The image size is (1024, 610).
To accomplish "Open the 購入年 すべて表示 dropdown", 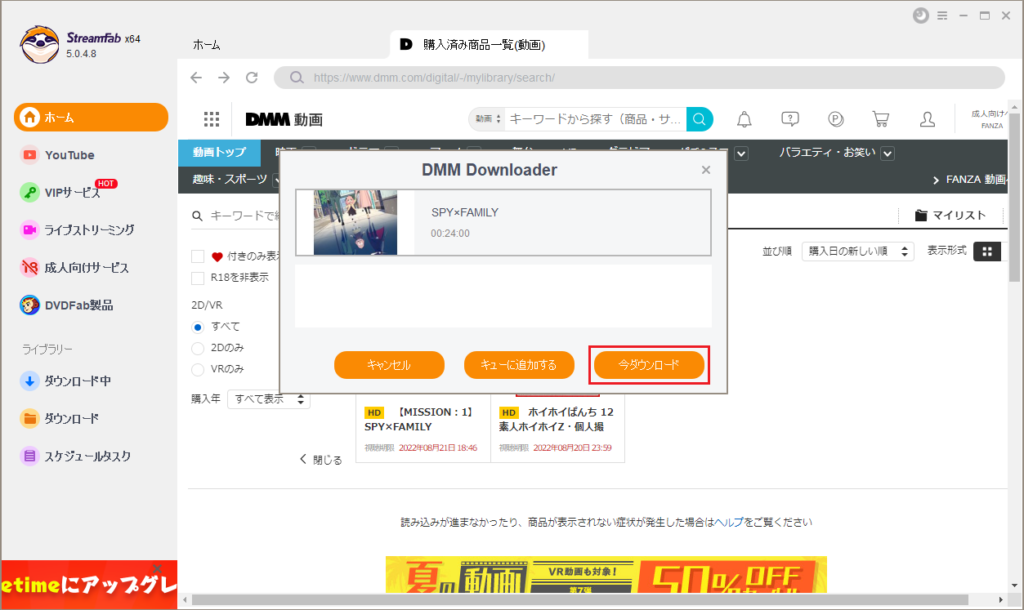I will [268, 399].
